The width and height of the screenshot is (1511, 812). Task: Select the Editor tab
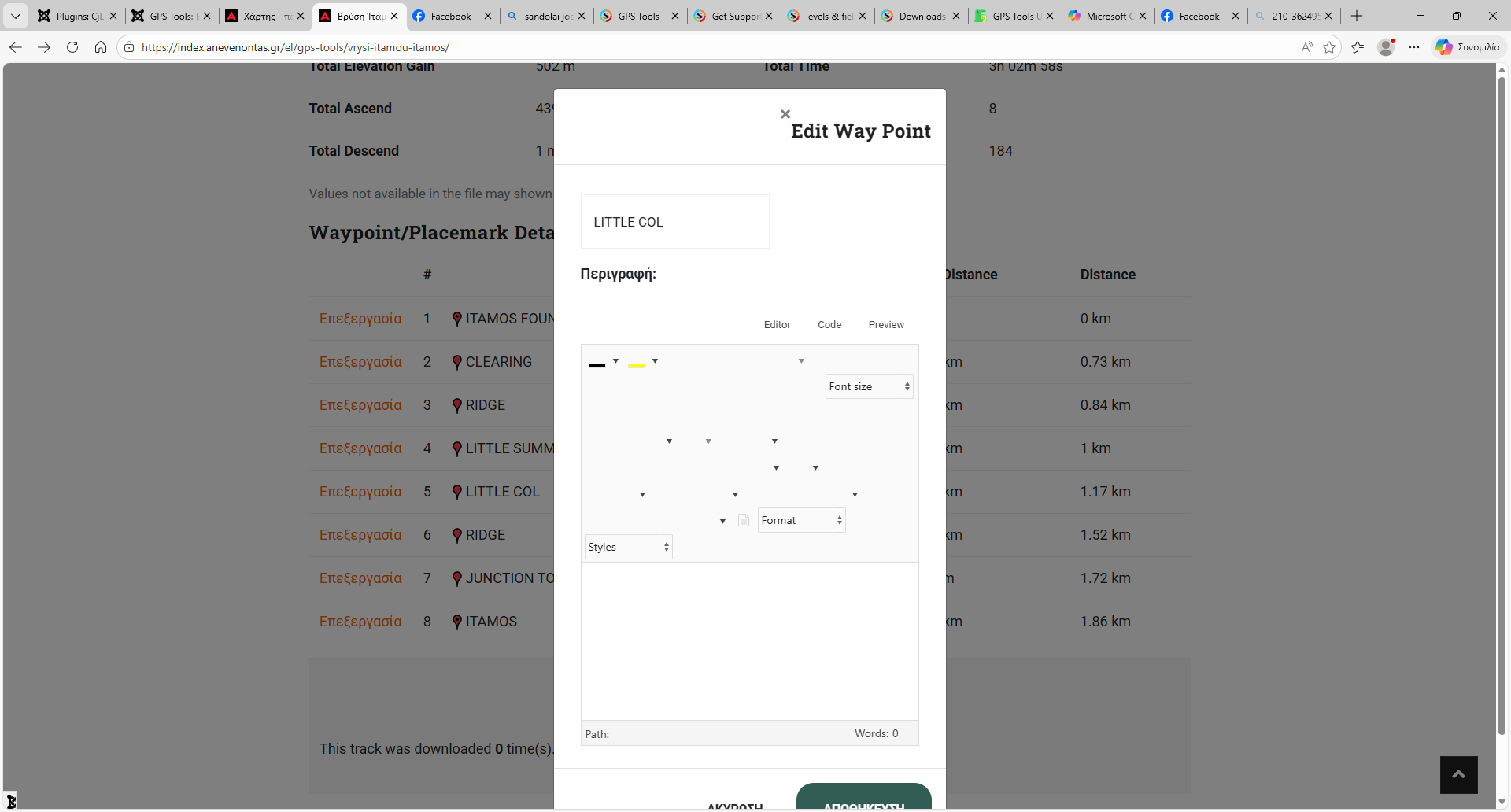pos(777,324)
